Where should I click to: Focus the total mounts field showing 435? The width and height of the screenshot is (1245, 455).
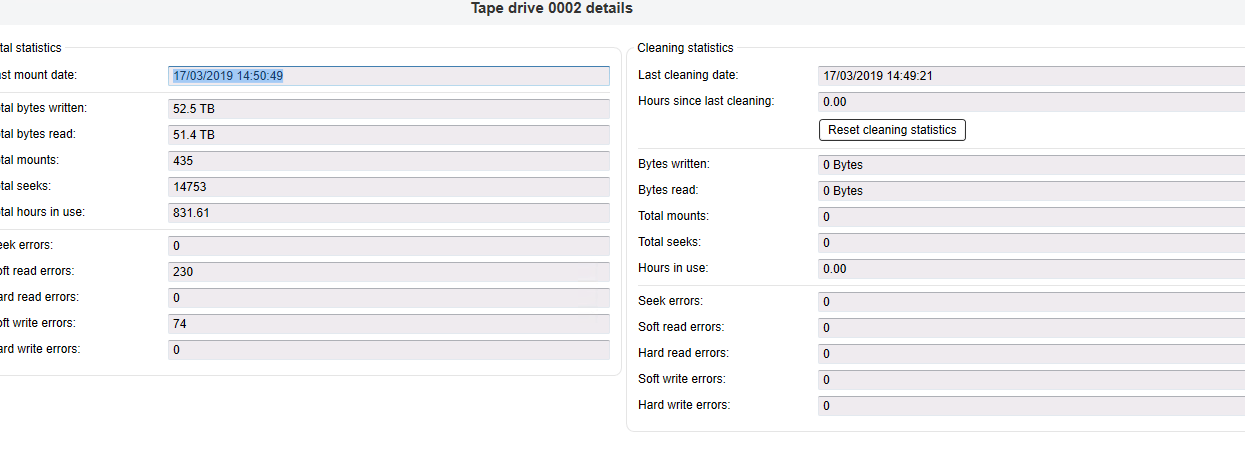[388, 161]
